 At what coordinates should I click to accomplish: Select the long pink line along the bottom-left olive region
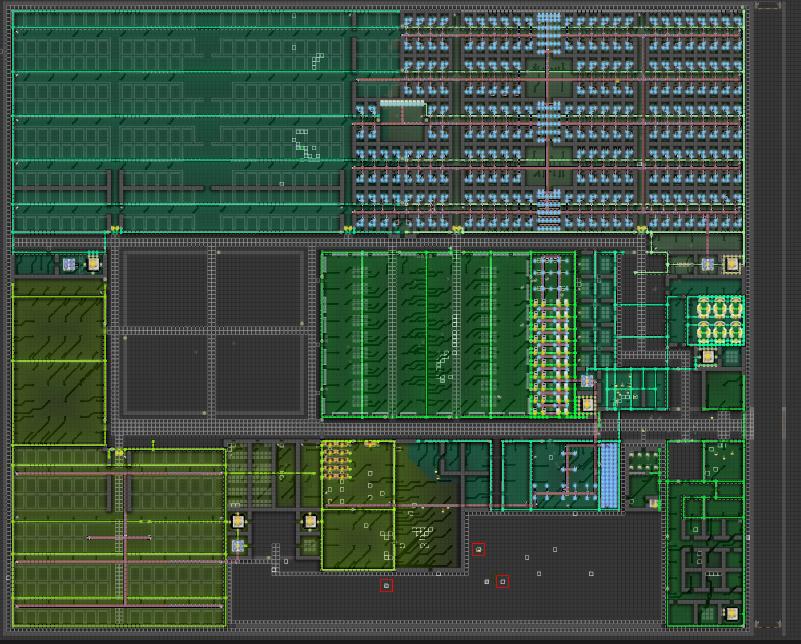point(119,606)
